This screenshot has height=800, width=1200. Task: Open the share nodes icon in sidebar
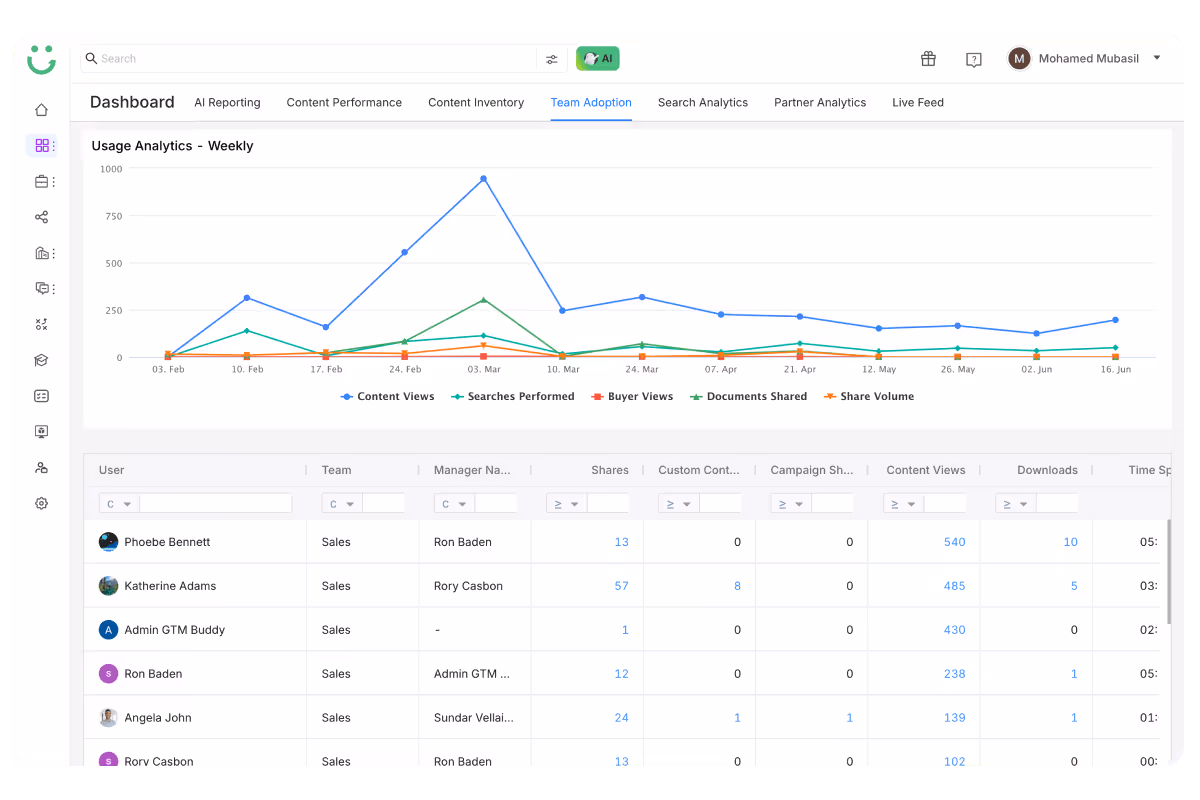(41, 217)
